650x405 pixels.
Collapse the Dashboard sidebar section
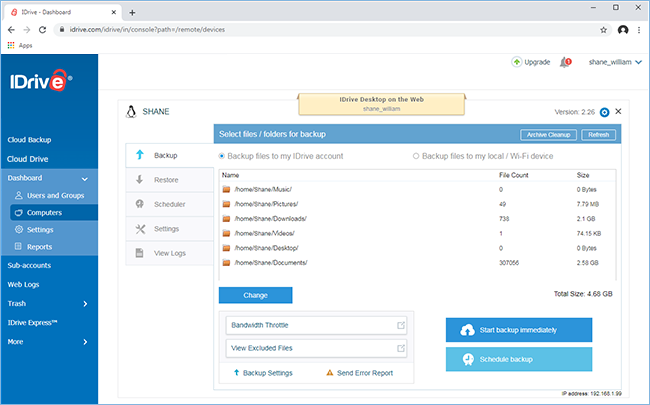pos(85,179)
